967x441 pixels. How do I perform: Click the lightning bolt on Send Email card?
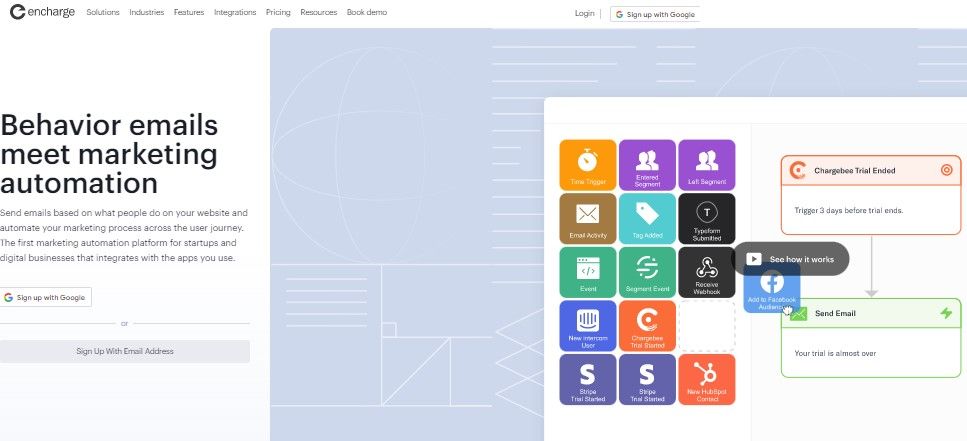[x=946, y=313]
